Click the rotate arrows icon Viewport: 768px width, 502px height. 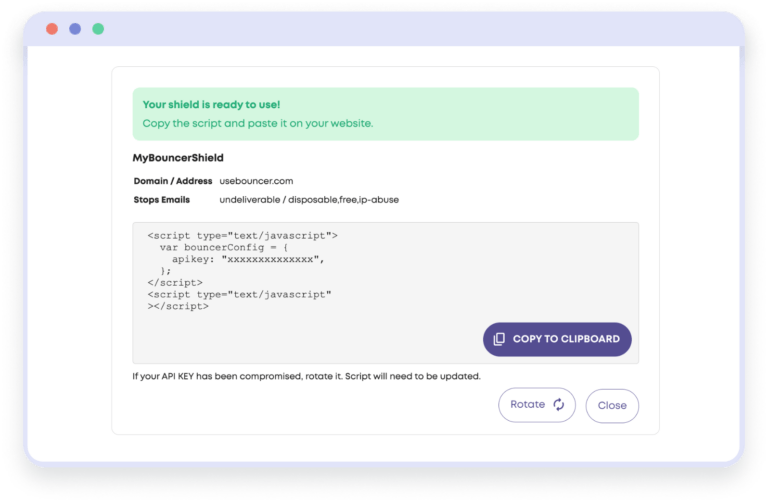click(559, 405)
